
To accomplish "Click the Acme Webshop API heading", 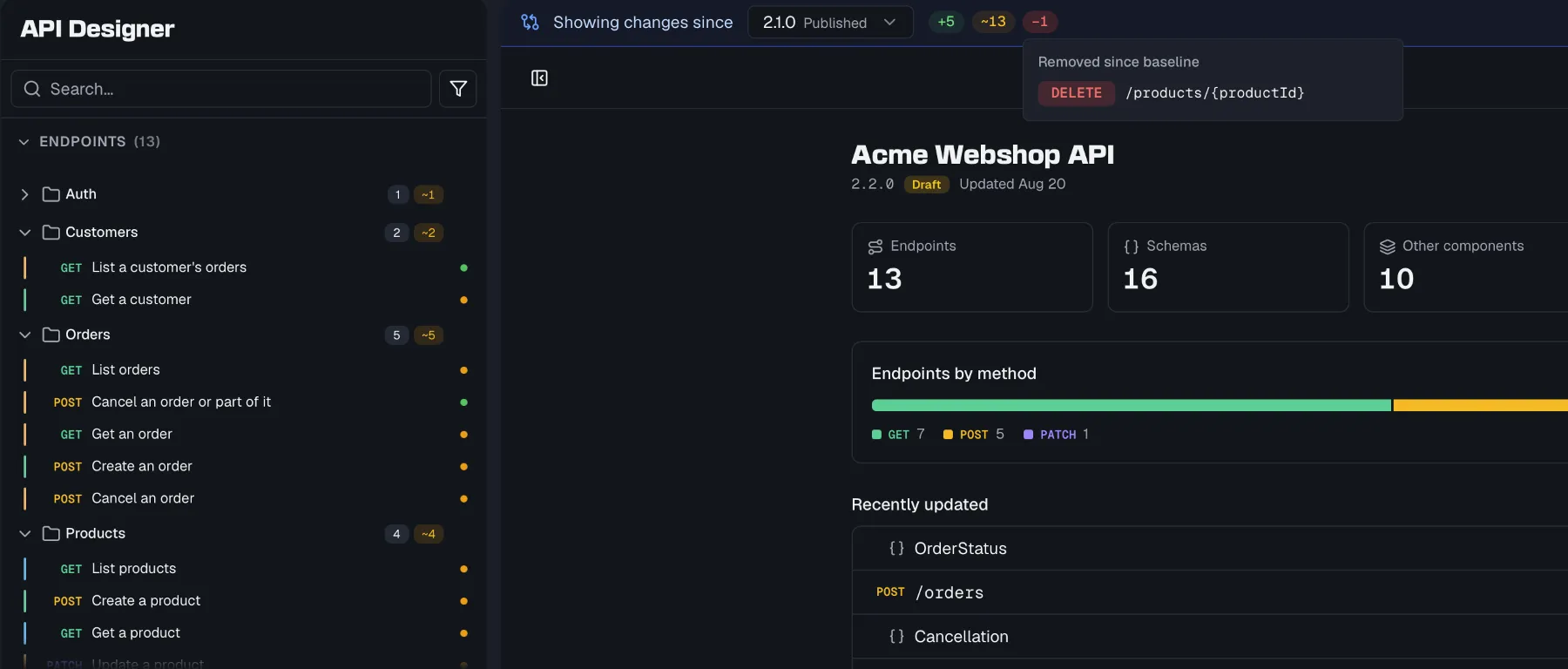I will (983, 154).
